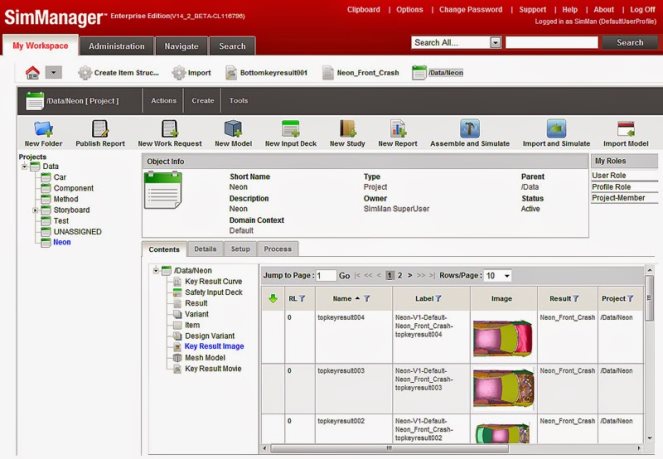
Task: Select Mesh Model tree item
Action: [205, 358]
